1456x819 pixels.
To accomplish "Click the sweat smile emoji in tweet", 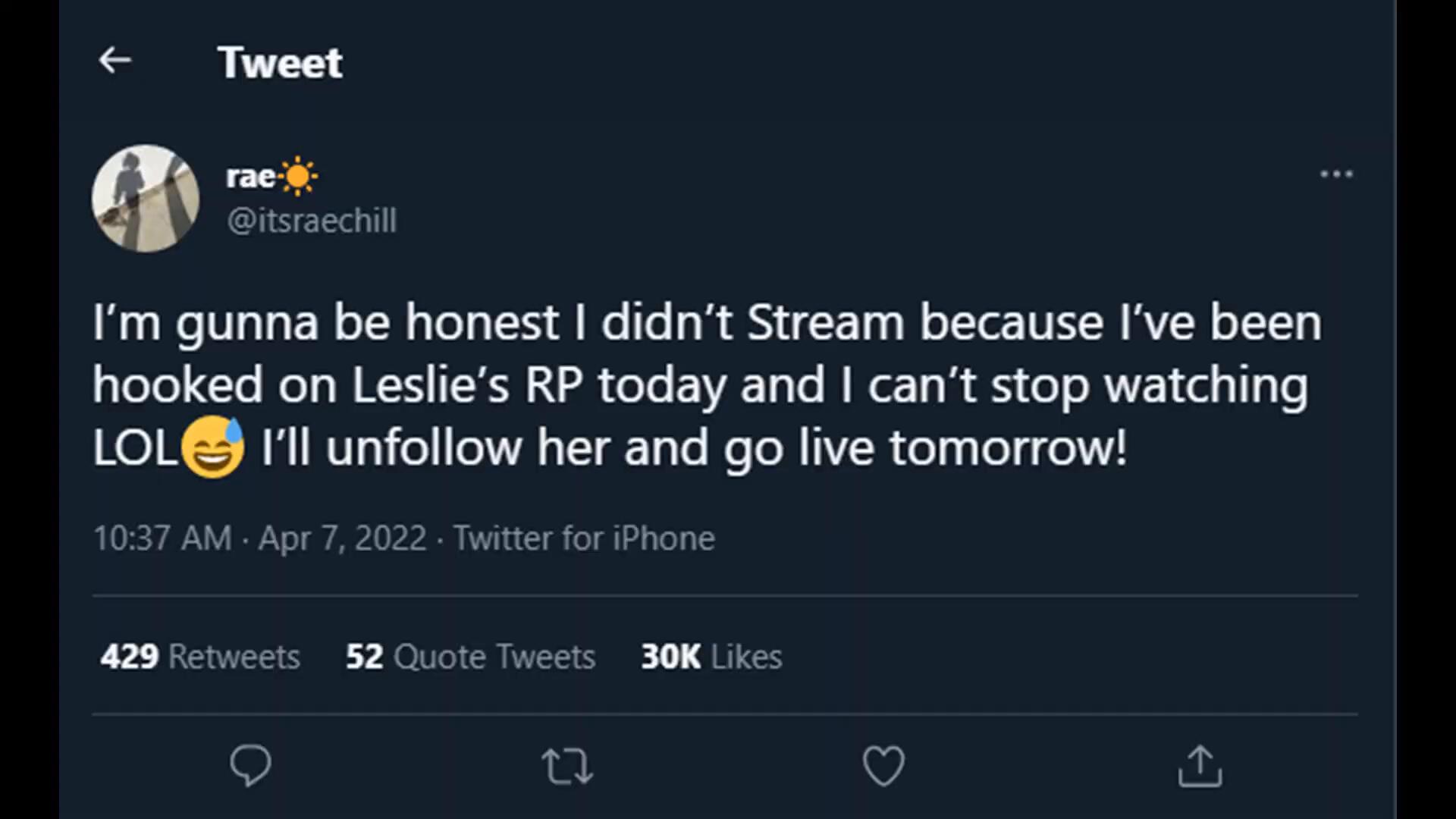I will click(214, 447).
